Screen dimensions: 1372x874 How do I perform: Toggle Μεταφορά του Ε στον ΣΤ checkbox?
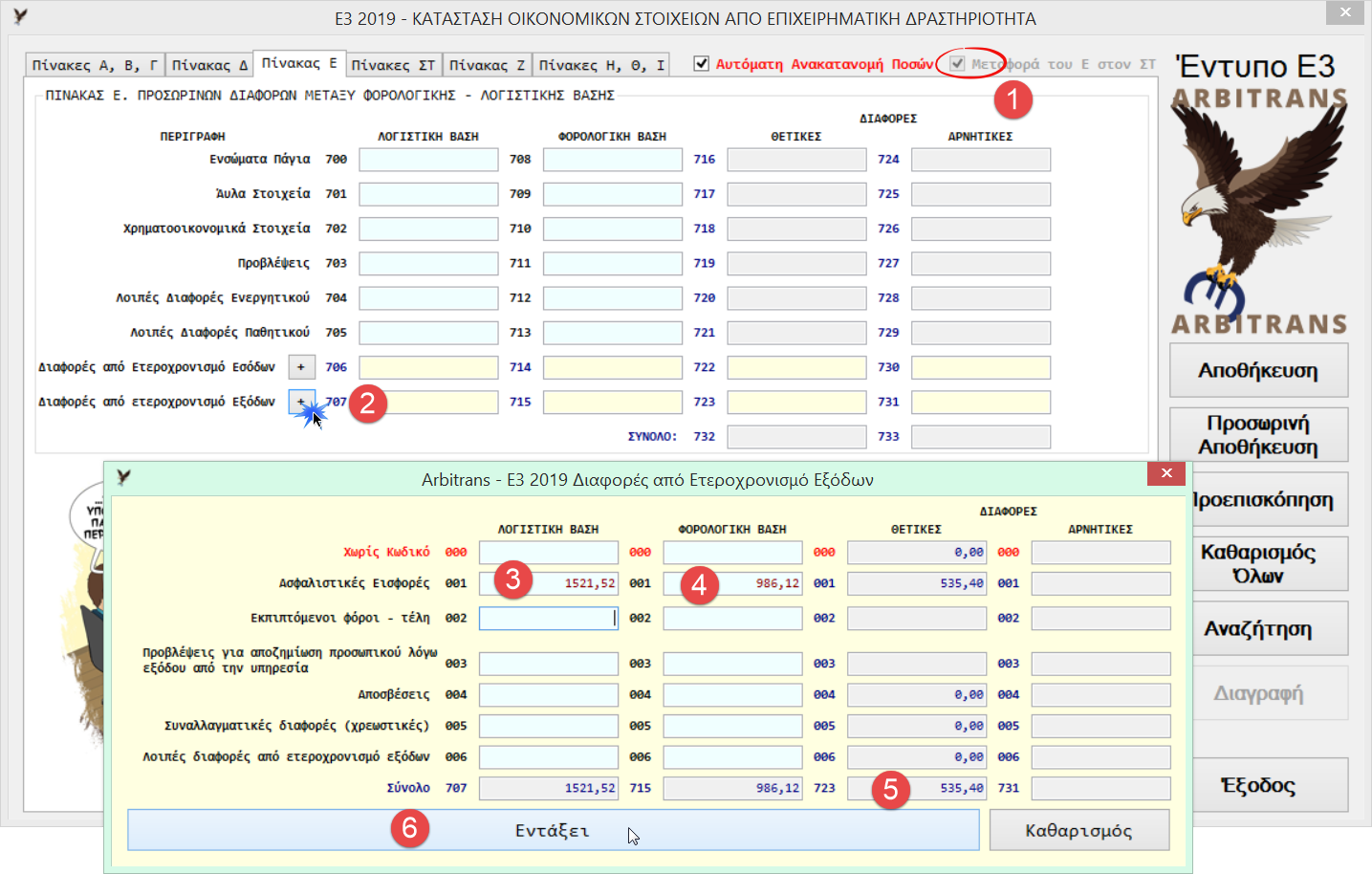tap(957, 63)
